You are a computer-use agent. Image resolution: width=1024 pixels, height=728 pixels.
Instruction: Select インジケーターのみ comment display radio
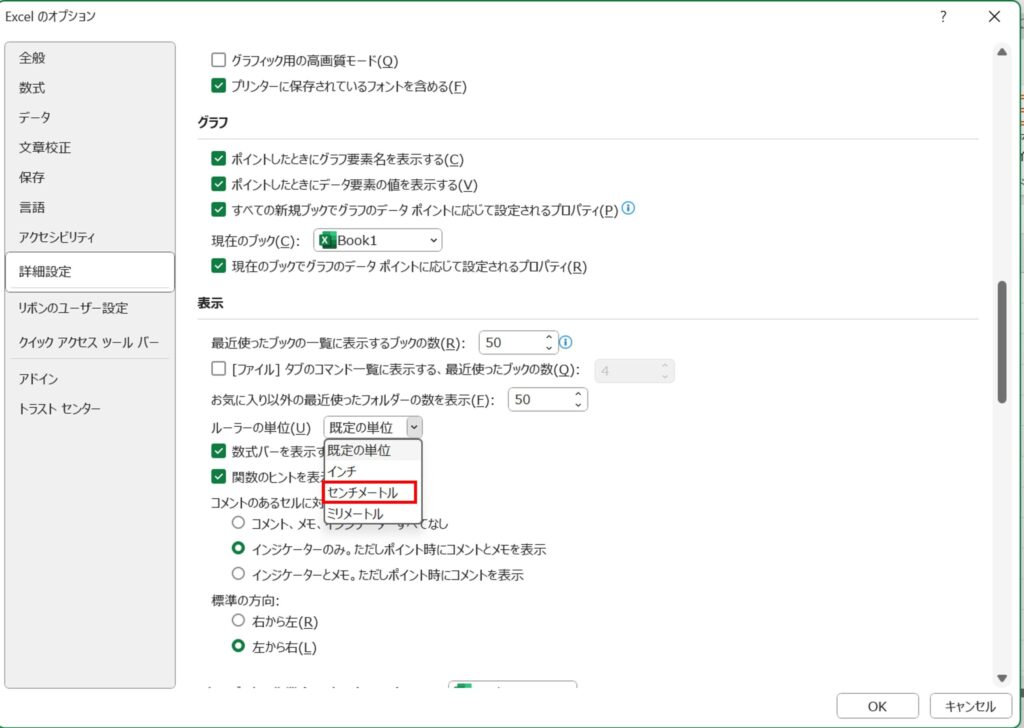click(x=238, y=548)
